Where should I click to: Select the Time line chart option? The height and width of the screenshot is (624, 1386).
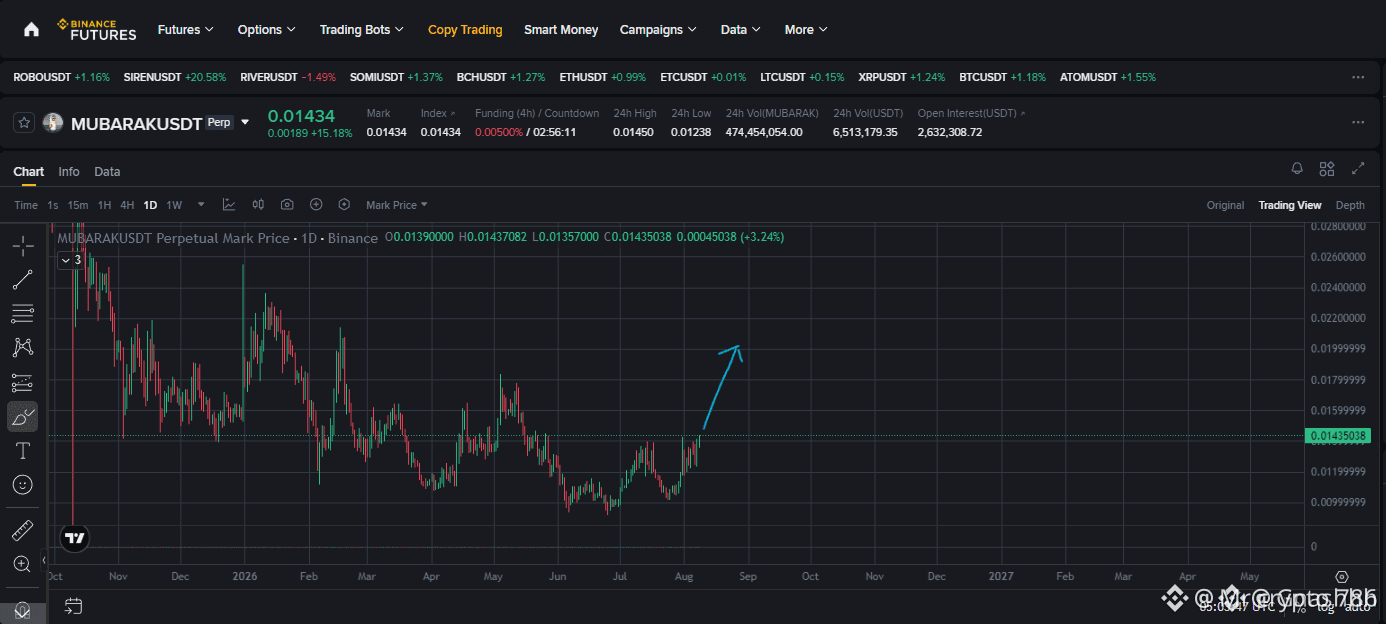26,205
